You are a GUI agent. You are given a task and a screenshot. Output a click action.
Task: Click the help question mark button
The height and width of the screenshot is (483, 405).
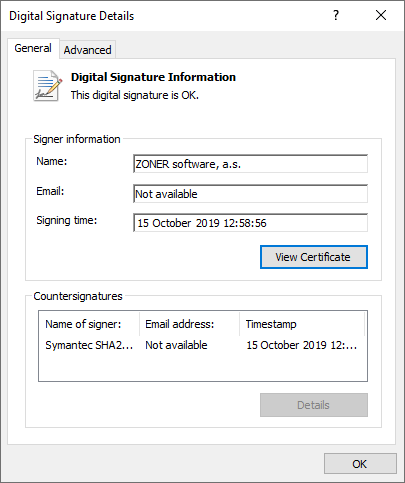336,15
